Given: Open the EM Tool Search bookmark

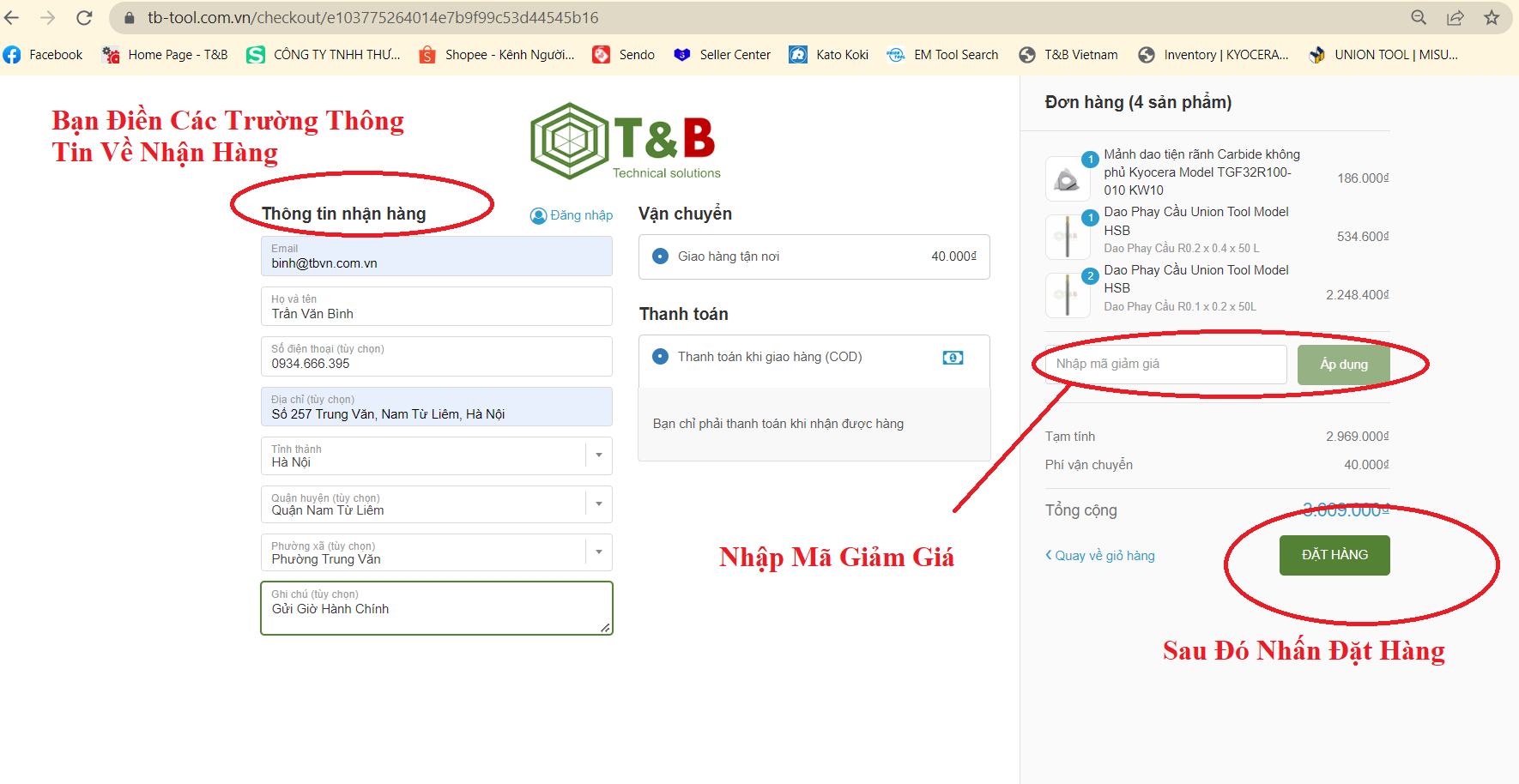Looking at the screenshot, I should (x=942, y=55).
